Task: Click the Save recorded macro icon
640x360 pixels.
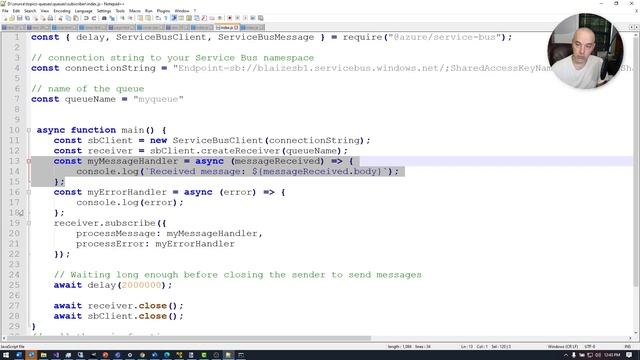Action: click(x=260, y=18)
